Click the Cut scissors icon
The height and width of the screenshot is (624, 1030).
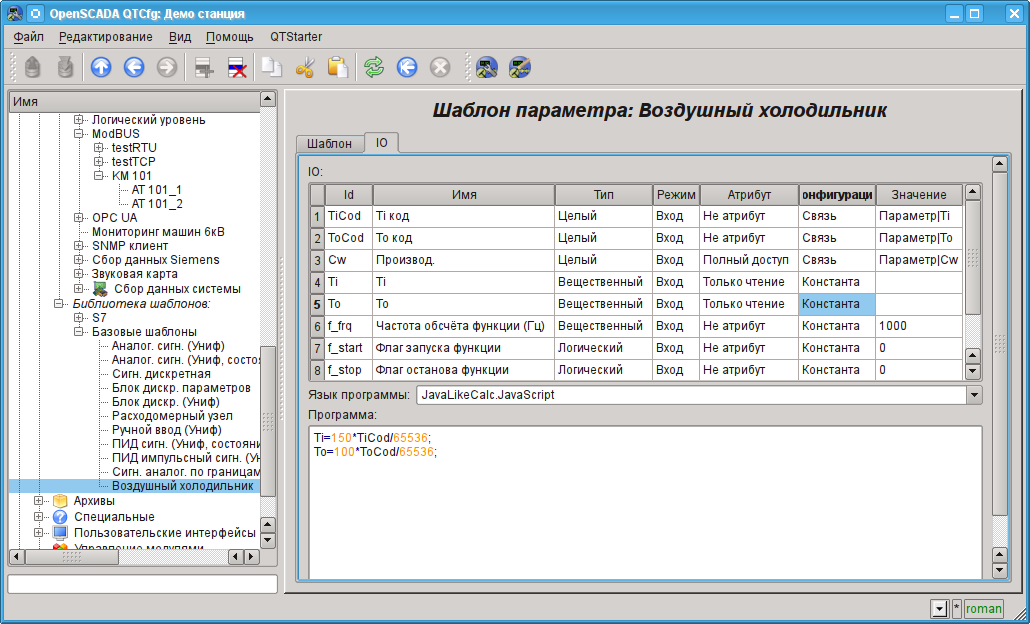(x=305, y=68)
